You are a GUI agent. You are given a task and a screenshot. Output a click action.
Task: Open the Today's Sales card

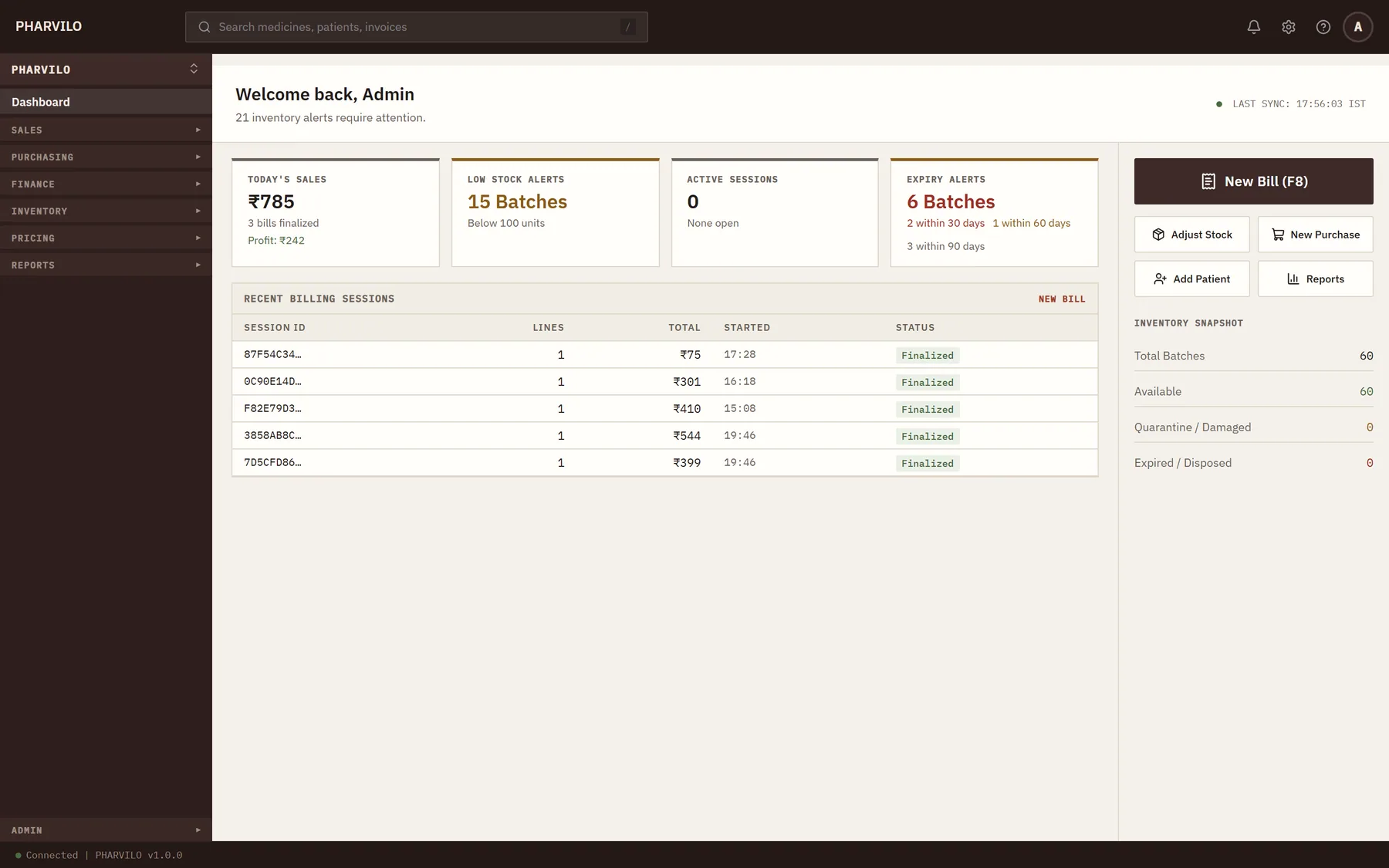[x=336, y=213]
